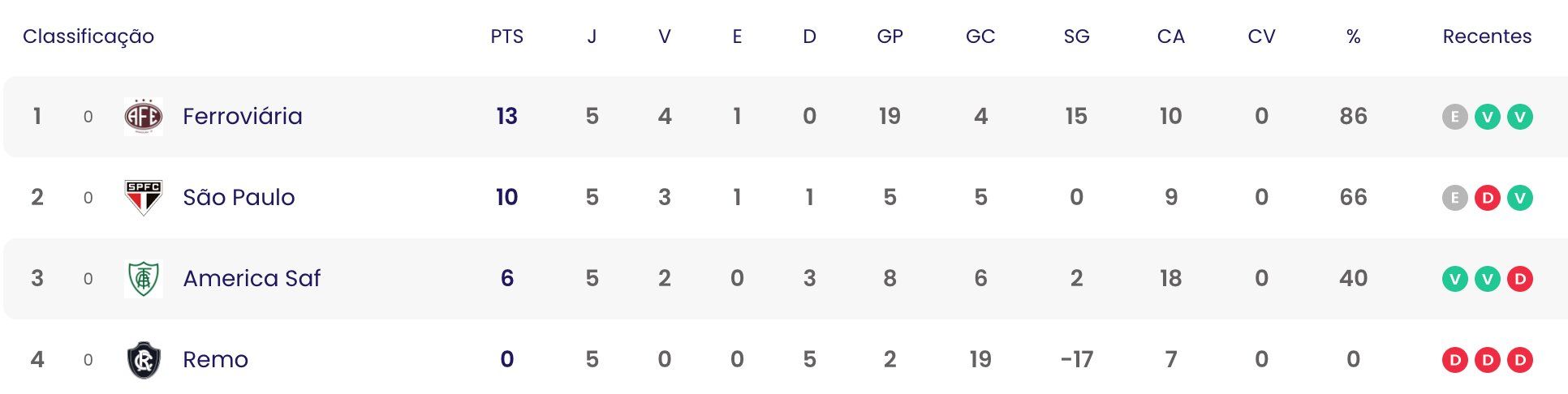
Task: Click the Ferroviária club crest
Action: click(x=144, y=117)
